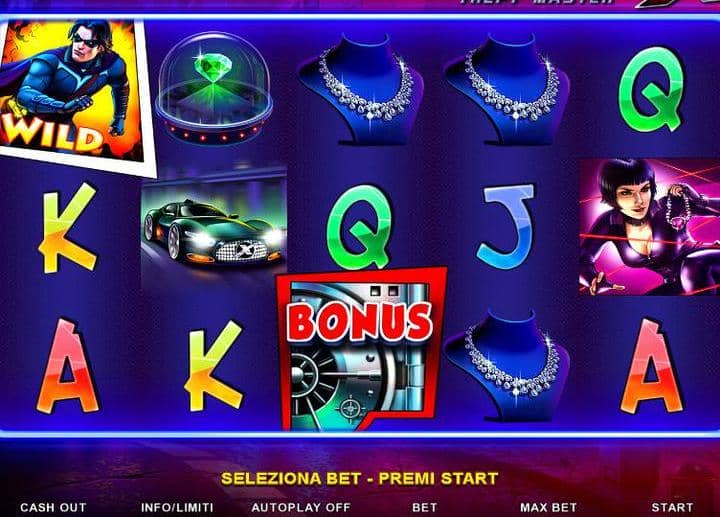Select the bottom-left red A symbol
The image size is (720, 517).
pyautogui.click(x=68, y=366)
